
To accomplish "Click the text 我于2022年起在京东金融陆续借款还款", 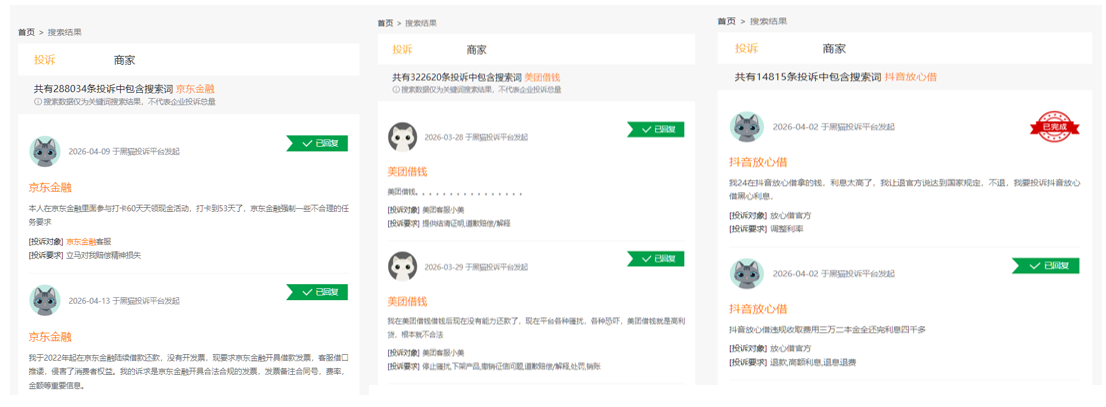I will click(x=95, y=358).
